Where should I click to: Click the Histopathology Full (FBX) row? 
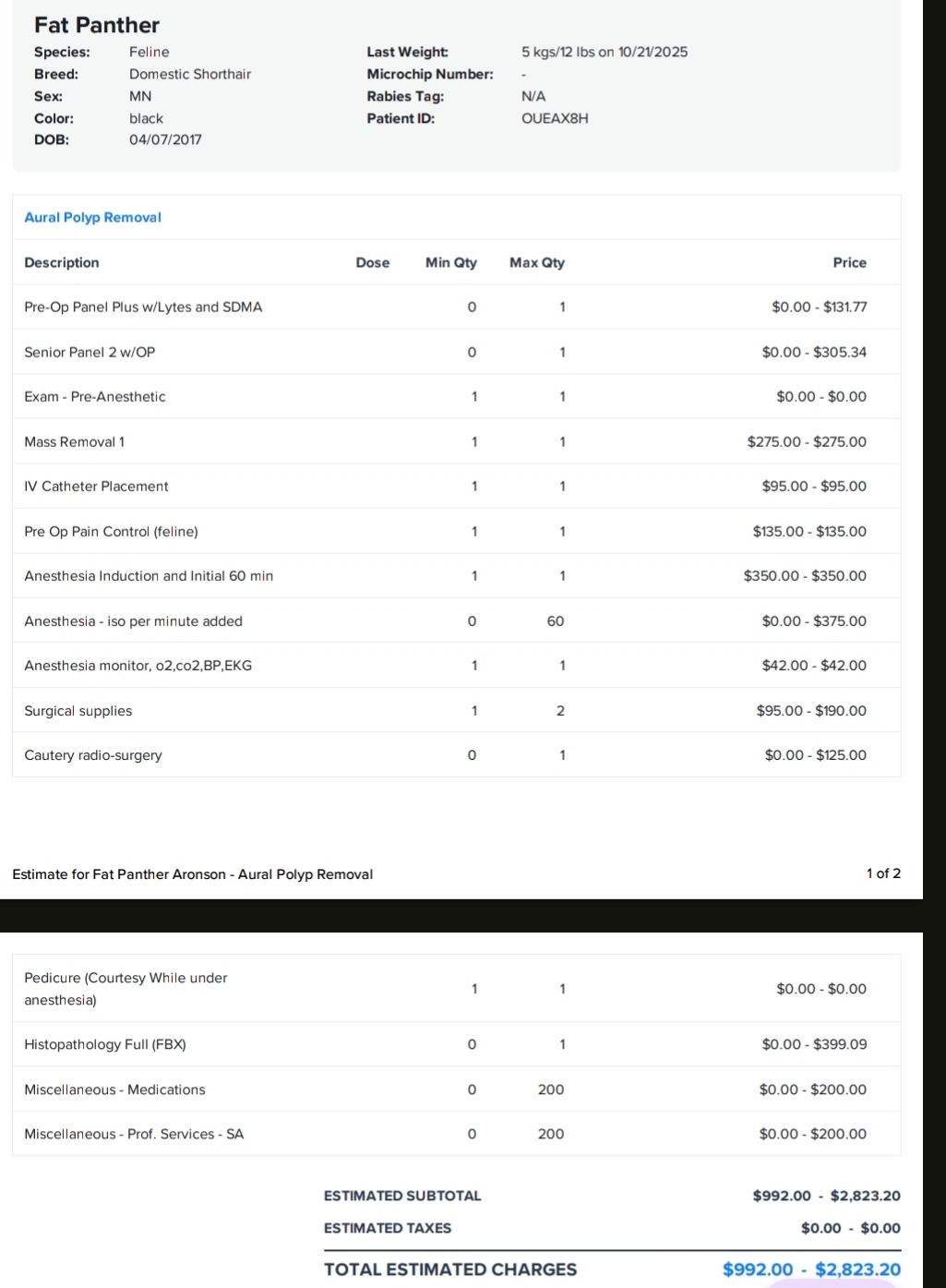click(x=105, y=1045)
